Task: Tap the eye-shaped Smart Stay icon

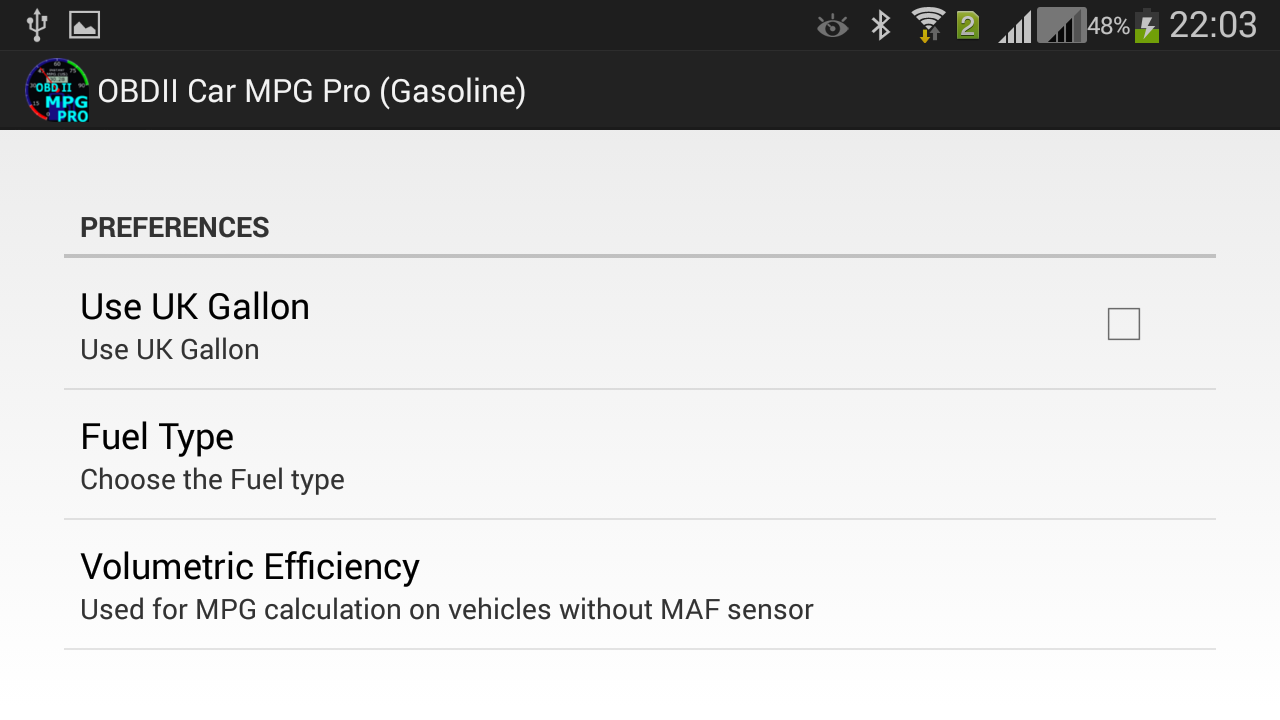Action: (832, 26)
